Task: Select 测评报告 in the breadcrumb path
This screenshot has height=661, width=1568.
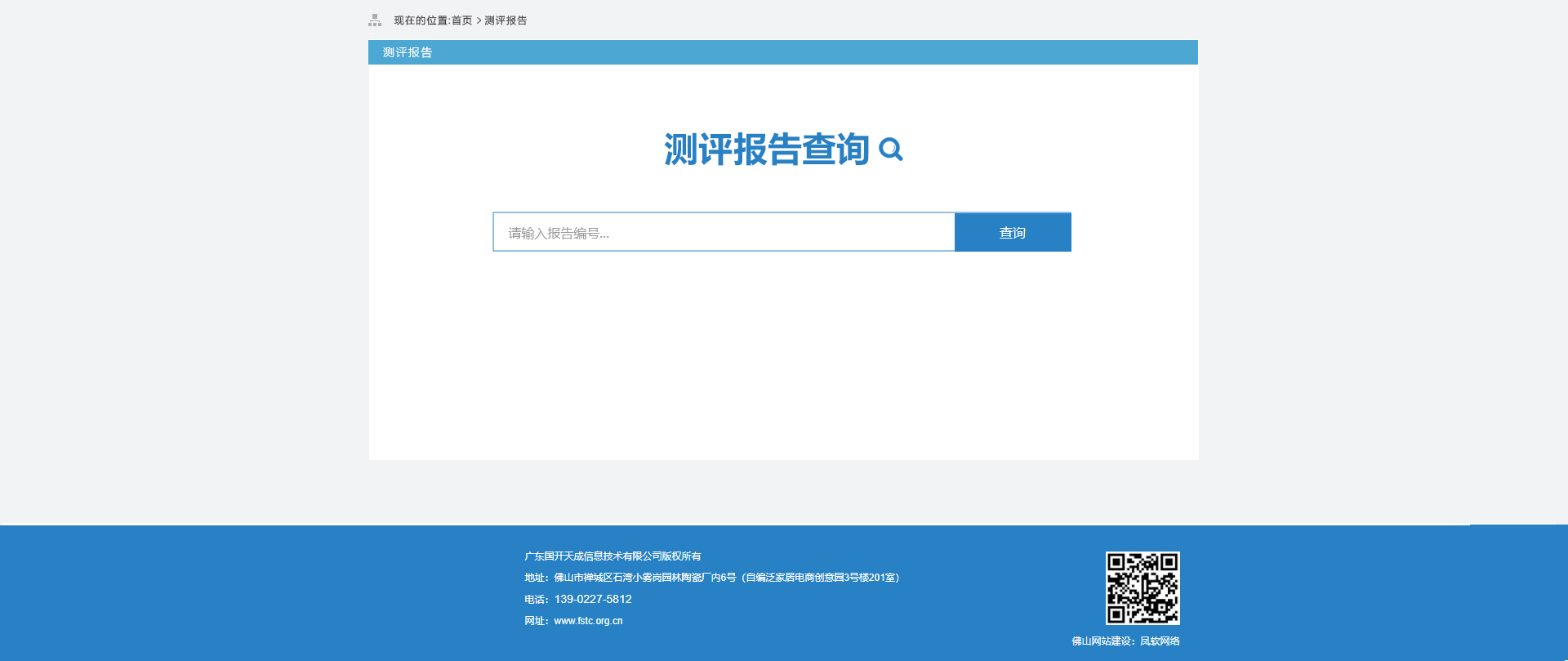Action: pyautogui.click(x=506, y=20)
